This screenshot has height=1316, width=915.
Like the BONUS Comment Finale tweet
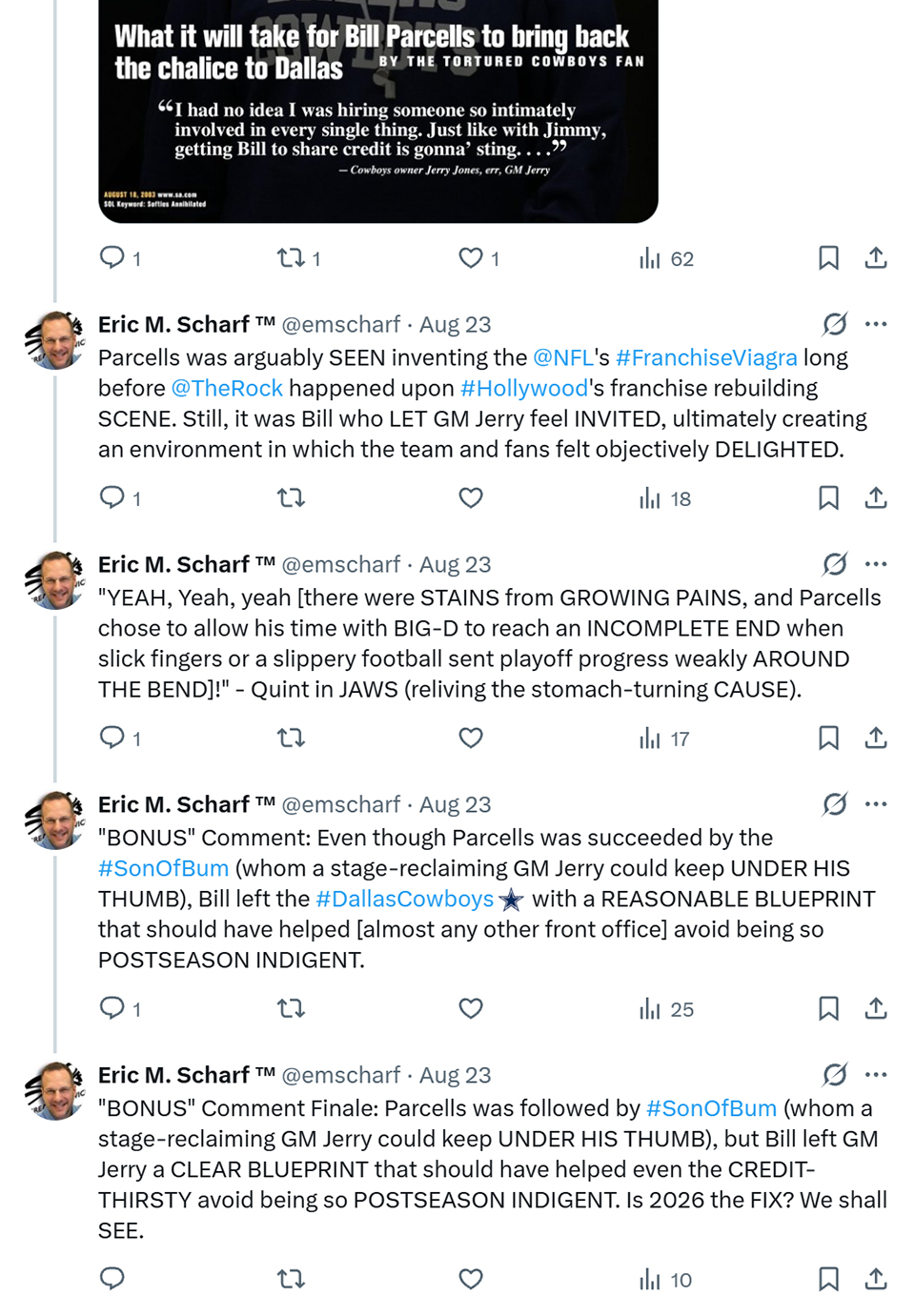(471, 1279)
